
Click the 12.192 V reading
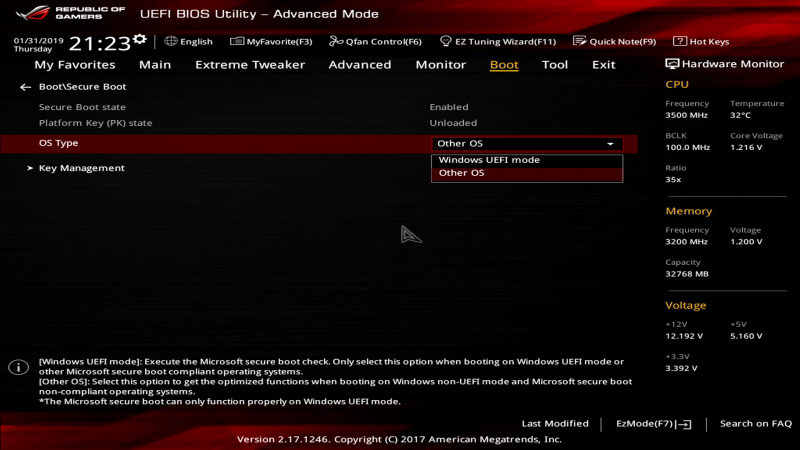tap(684, 336)
